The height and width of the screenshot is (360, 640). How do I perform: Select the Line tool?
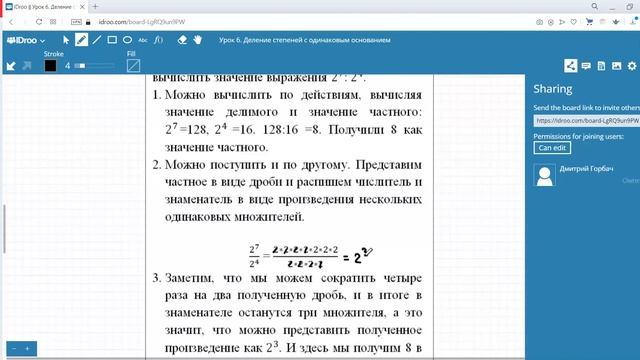click(x=97, y=40)
